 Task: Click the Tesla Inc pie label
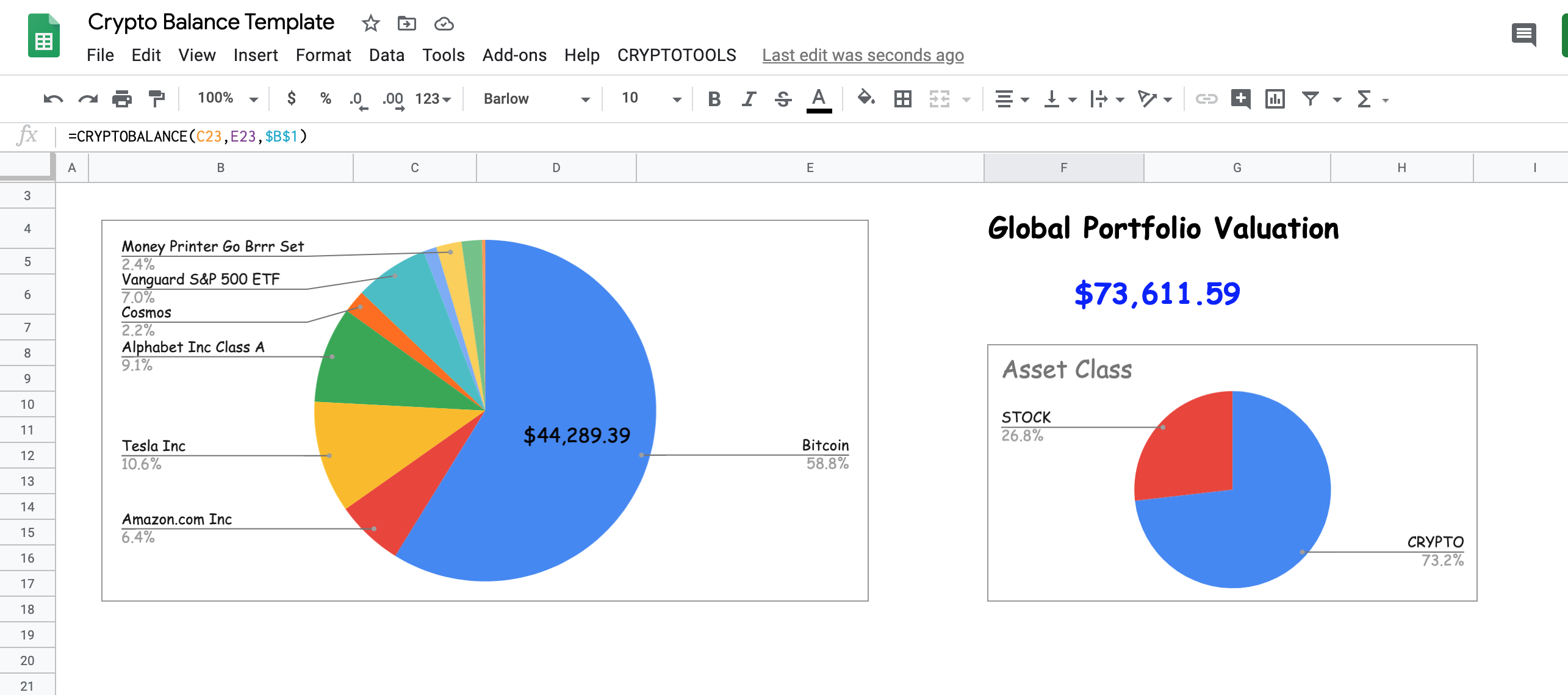pos(153,446)
